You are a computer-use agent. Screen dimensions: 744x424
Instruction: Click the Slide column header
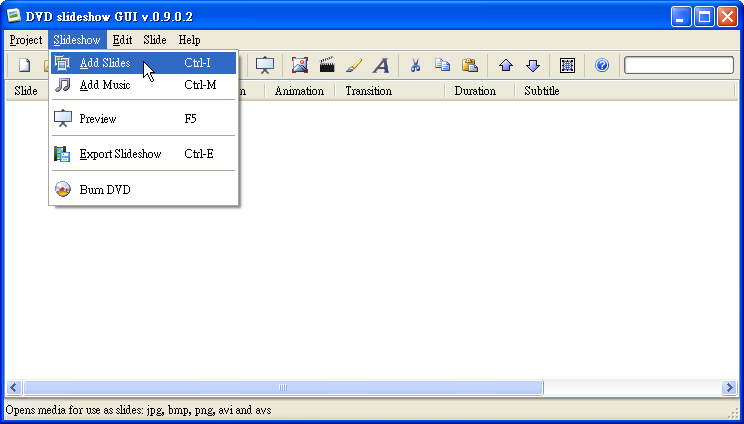pyautogui.click(x=26, y=91)
